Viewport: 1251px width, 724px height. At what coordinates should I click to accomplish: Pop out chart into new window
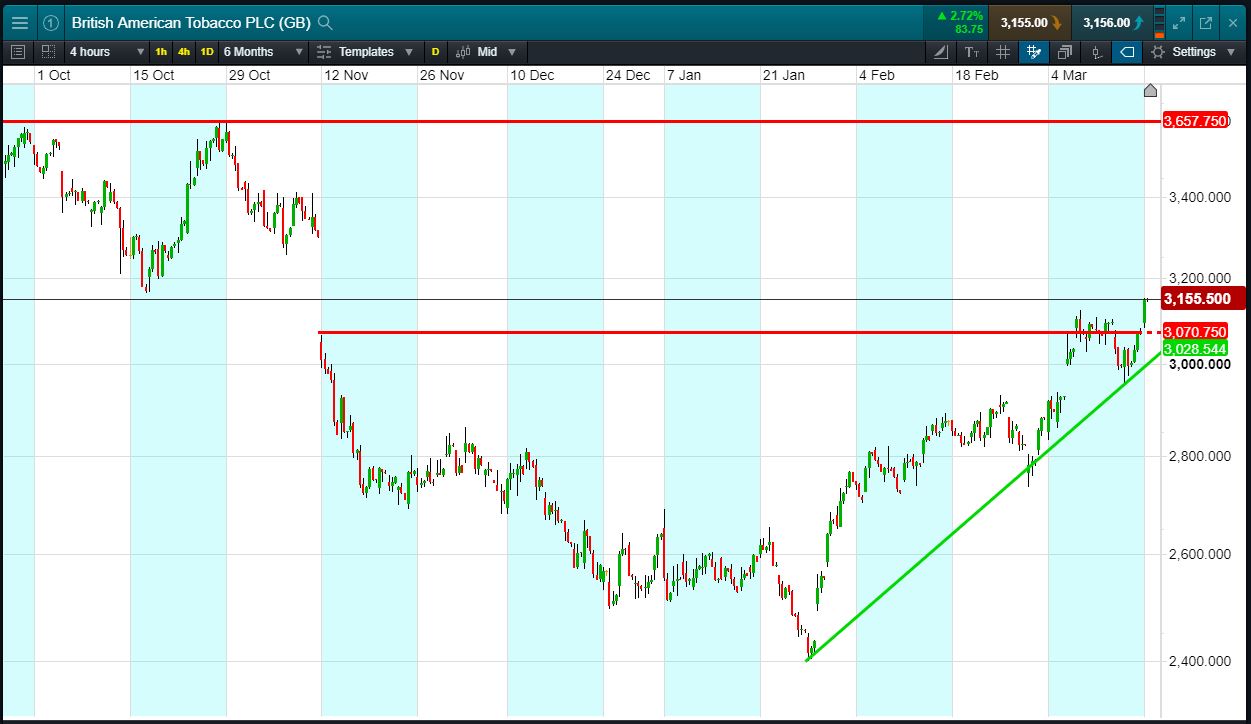click(x=1206, y=23)
